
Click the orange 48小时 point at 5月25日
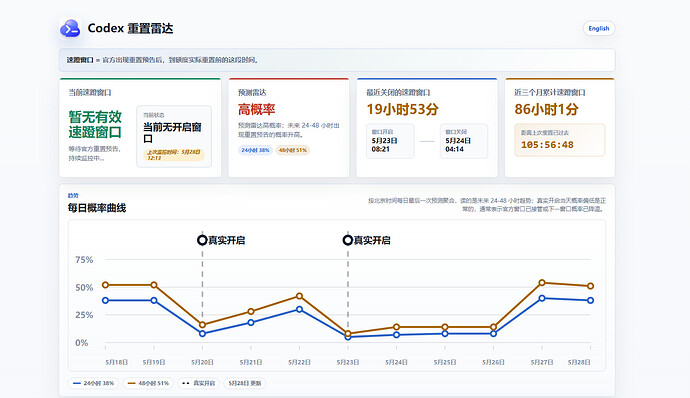pyautogui.click(x=445, y=327)
